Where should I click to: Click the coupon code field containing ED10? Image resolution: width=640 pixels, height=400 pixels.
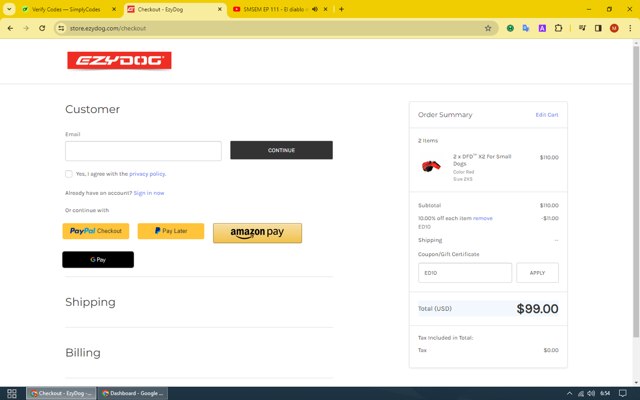[x=465, y=273]
